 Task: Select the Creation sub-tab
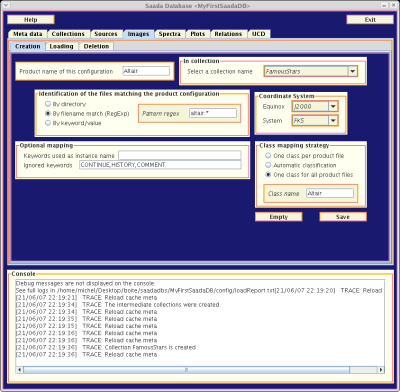tap(28, 46)
